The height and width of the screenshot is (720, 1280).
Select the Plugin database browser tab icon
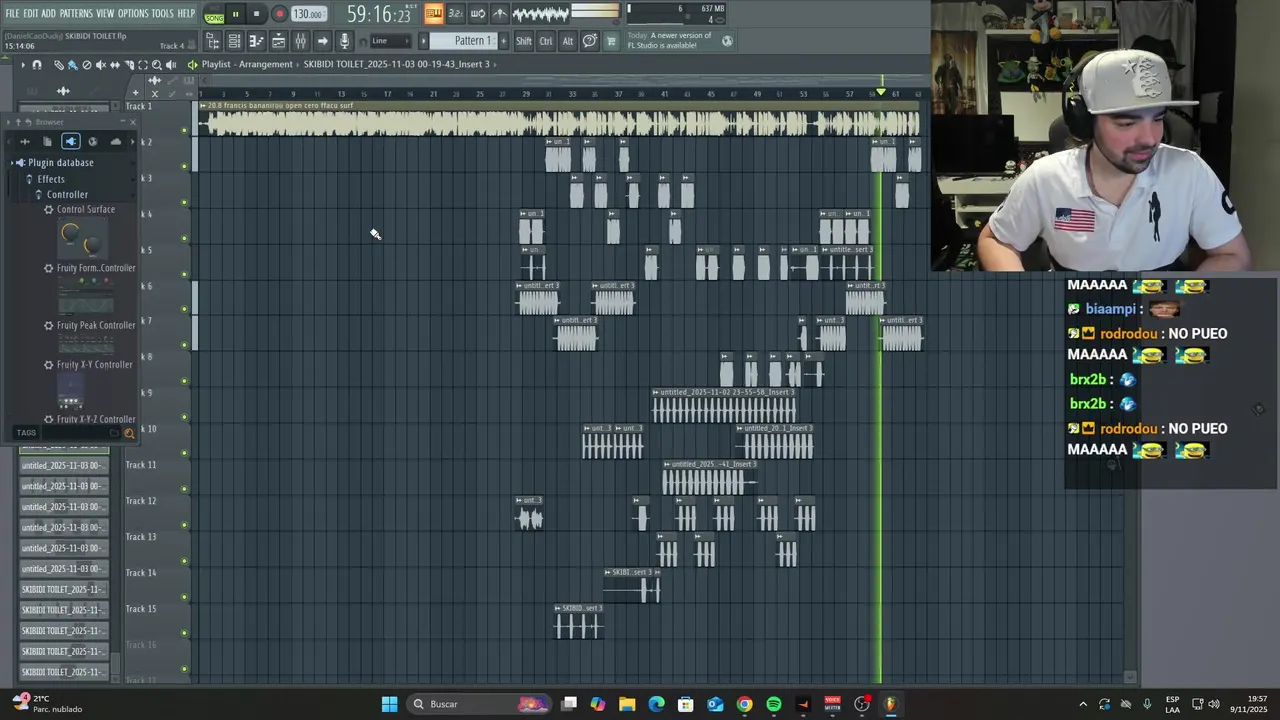pos(70,142)
